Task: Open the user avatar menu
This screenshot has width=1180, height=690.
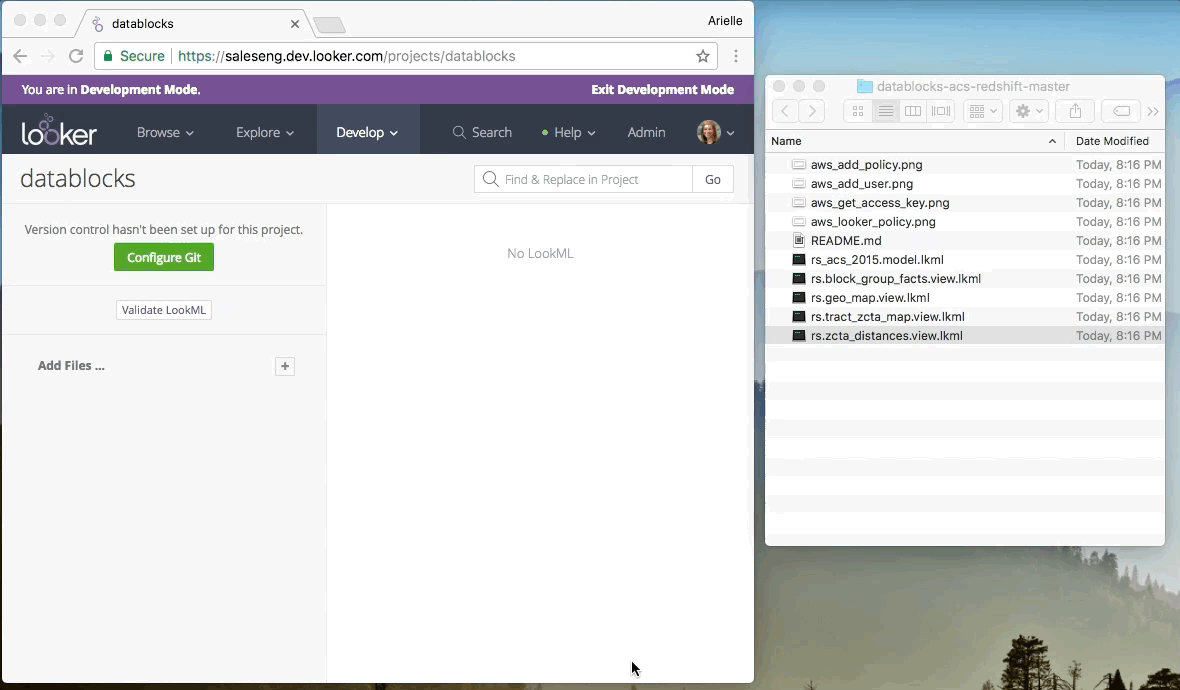Action: coord(715,132)
